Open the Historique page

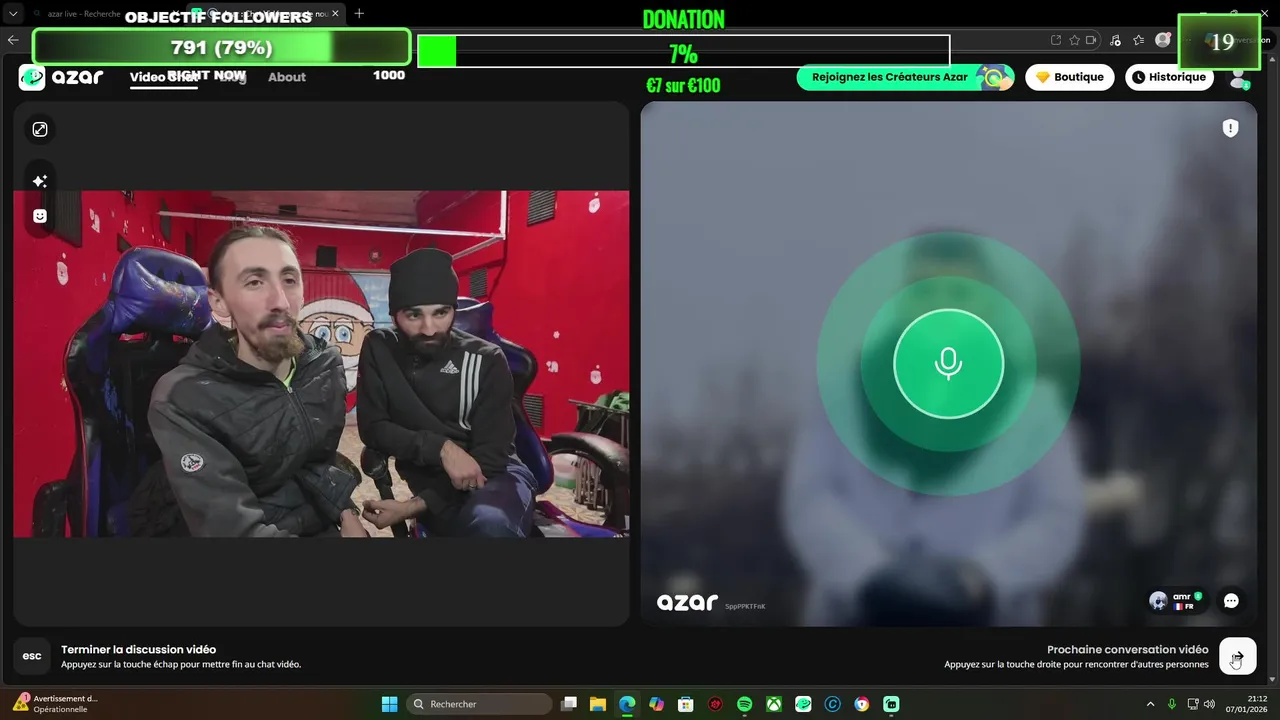[x=1169, y=77]
